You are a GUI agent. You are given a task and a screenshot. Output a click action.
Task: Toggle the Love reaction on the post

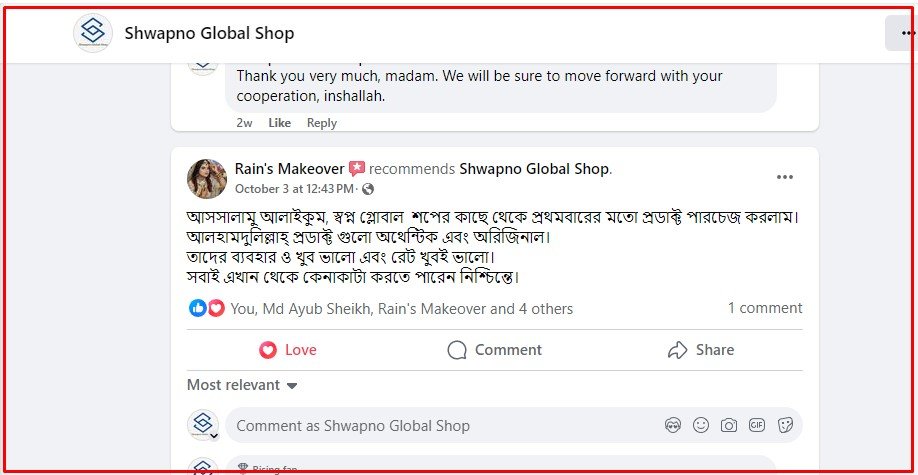288,350
